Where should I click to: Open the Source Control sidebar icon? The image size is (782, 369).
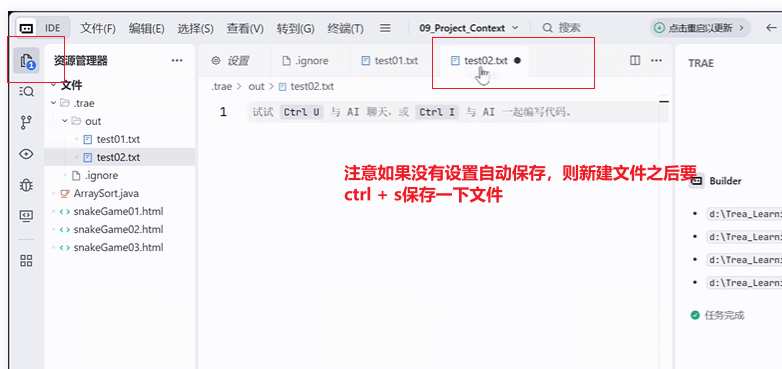click(x=26, y=123)
